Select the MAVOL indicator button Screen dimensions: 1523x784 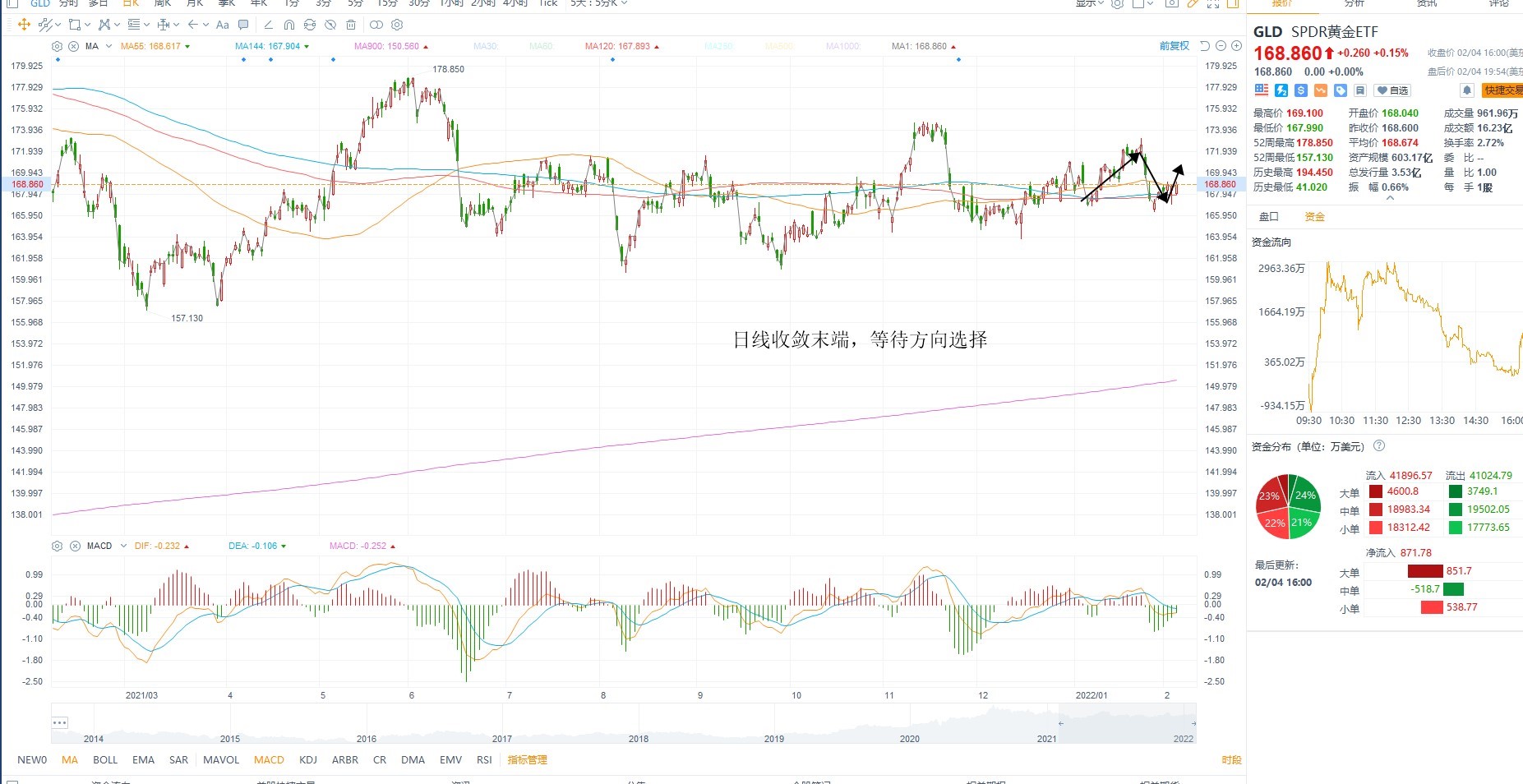221,760
